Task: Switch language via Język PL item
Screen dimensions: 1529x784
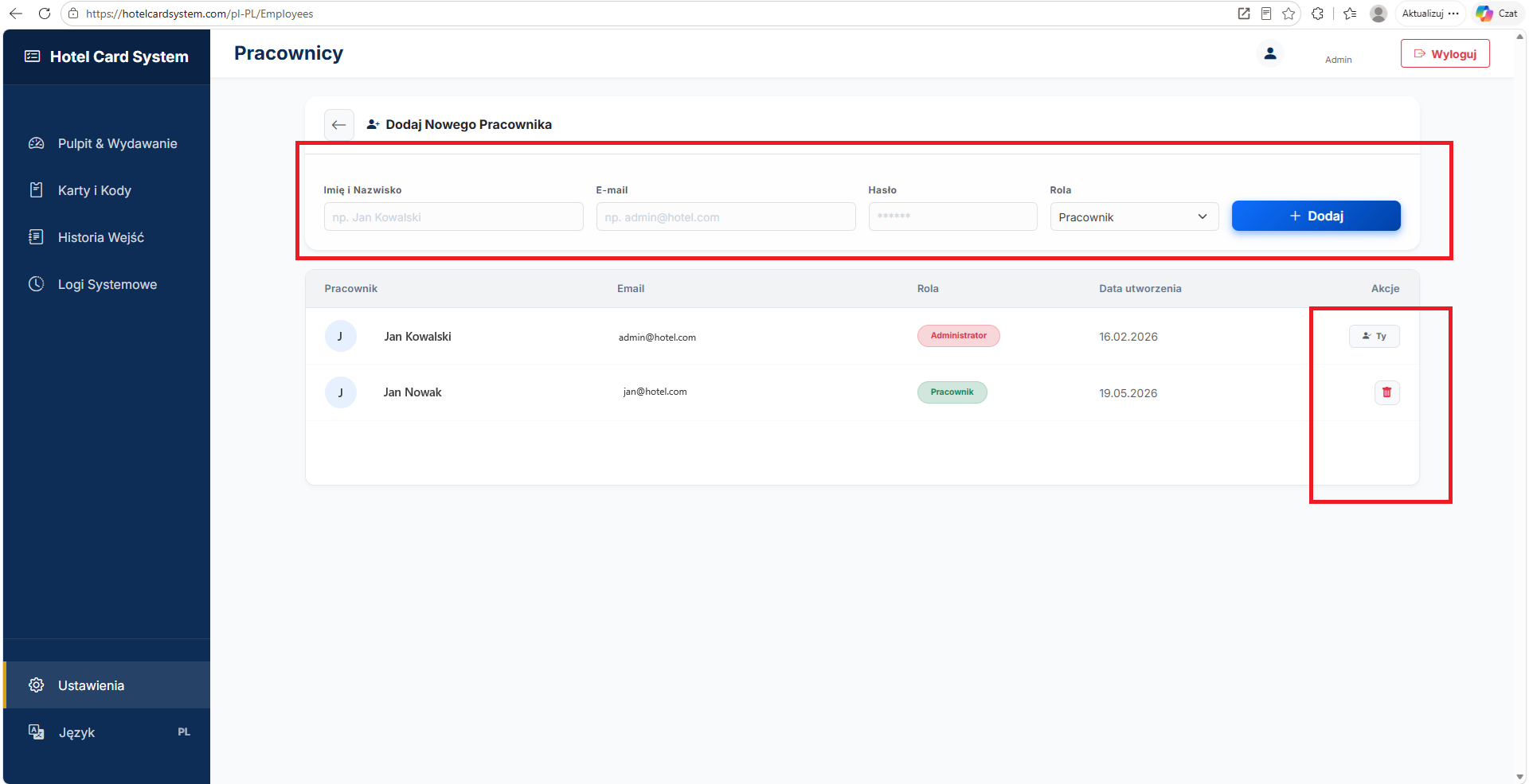Action: (107, 732)
